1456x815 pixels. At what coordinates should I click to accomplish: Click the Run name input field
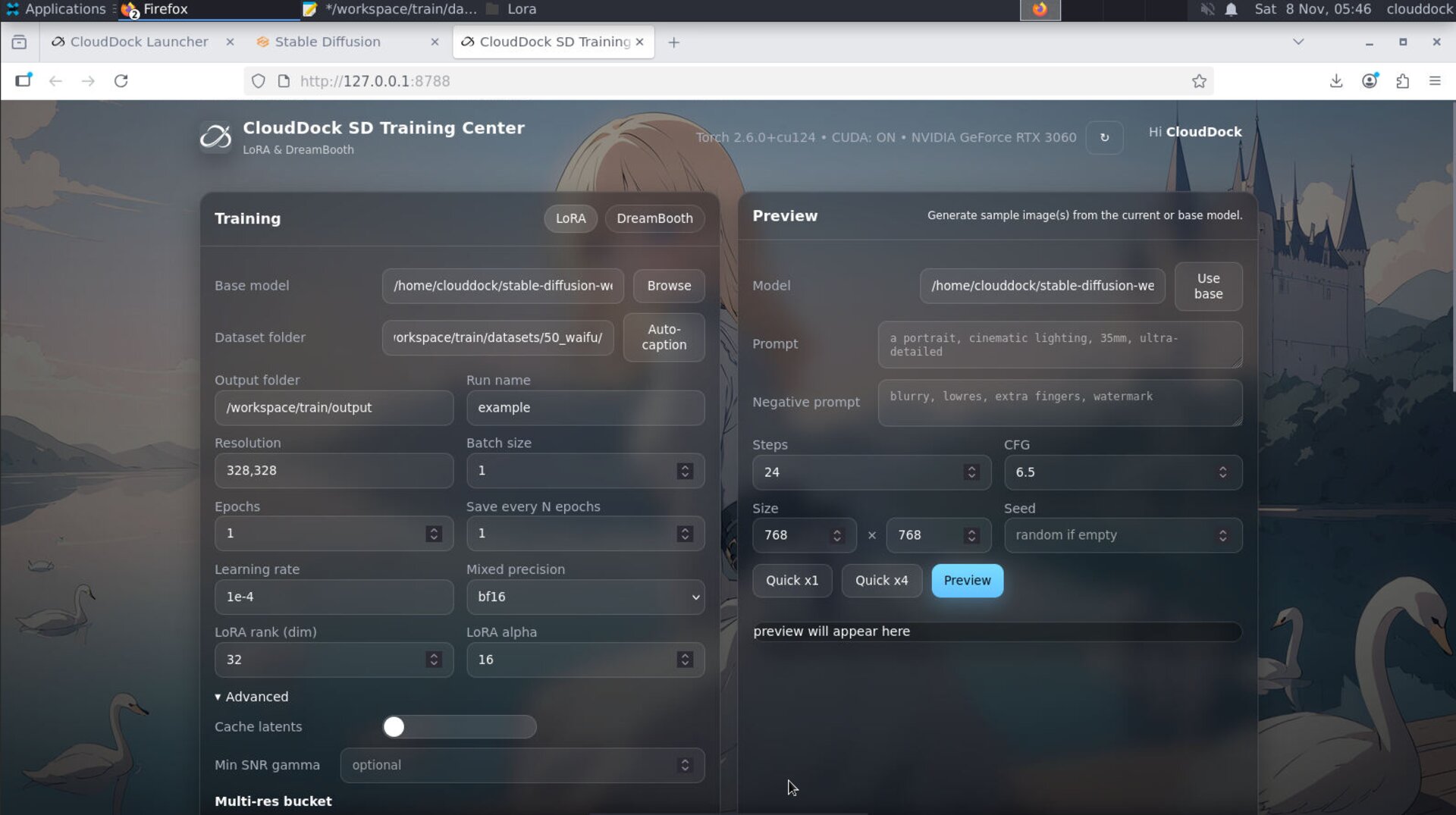[x=585, y=408]
